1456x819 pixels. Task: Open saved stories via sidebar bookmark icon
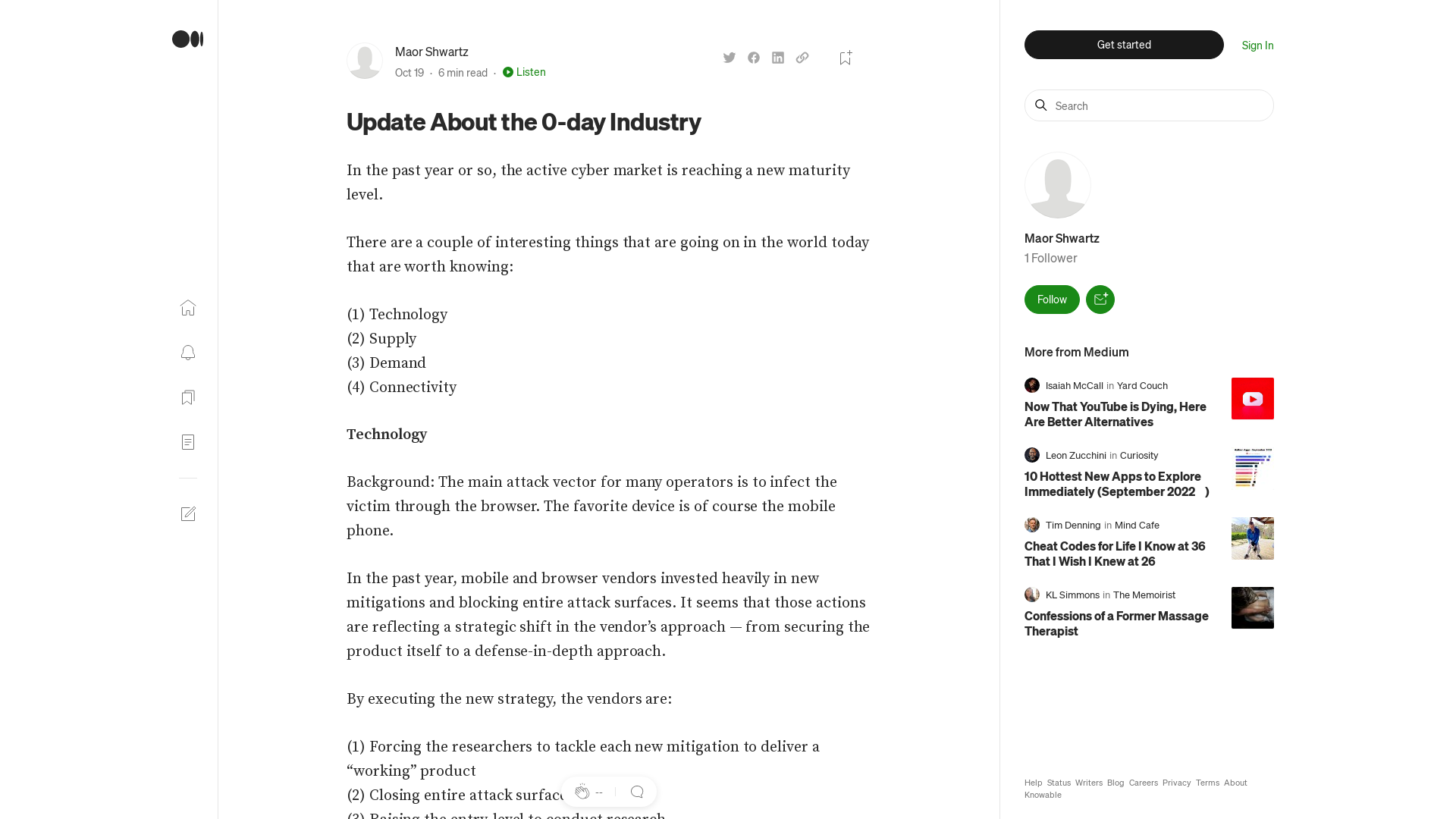pyautogui.click(x=187, y=397)
